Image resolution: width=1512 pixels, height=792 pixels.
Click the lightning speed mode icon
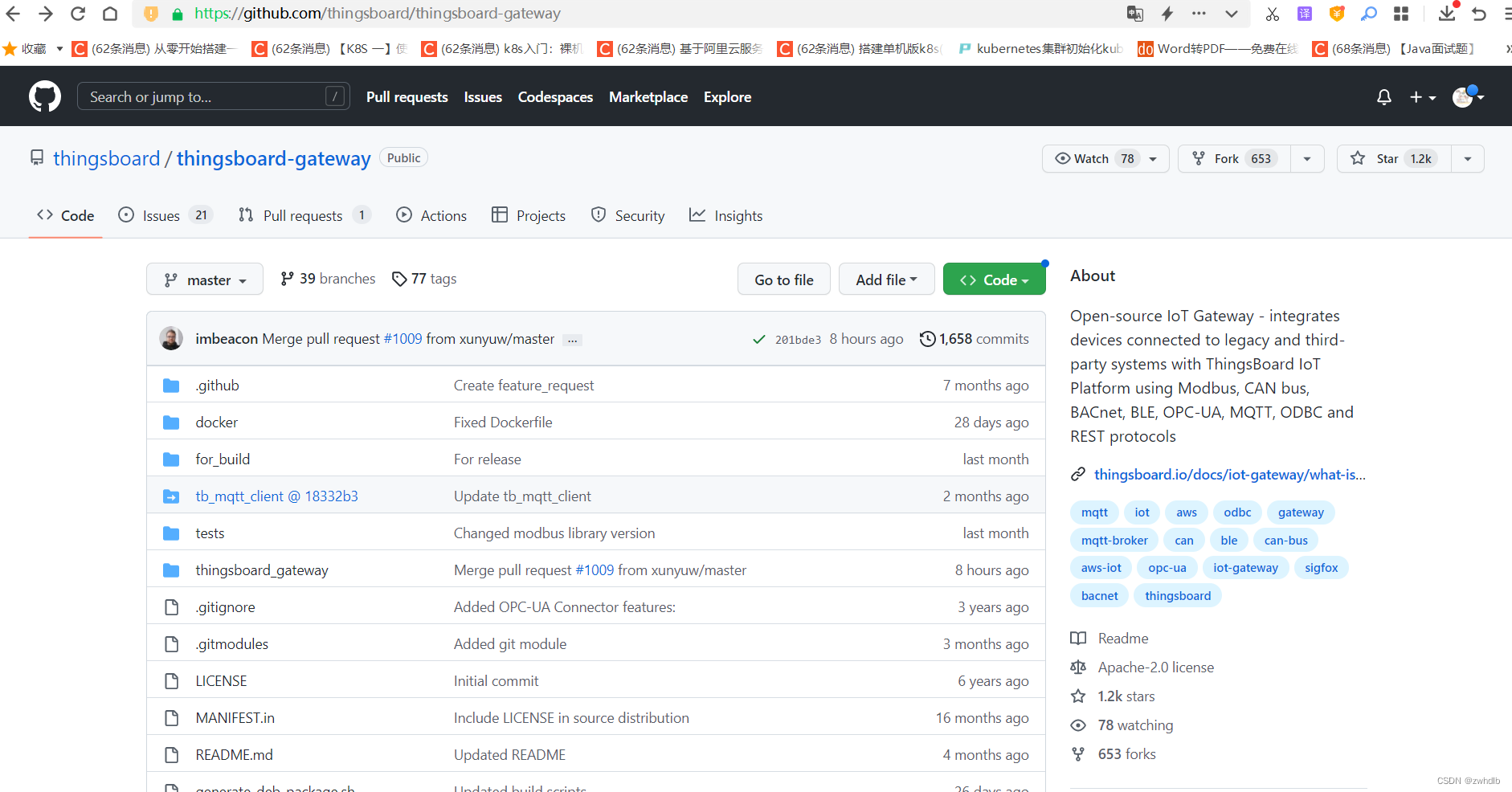tap(1167, 14)
